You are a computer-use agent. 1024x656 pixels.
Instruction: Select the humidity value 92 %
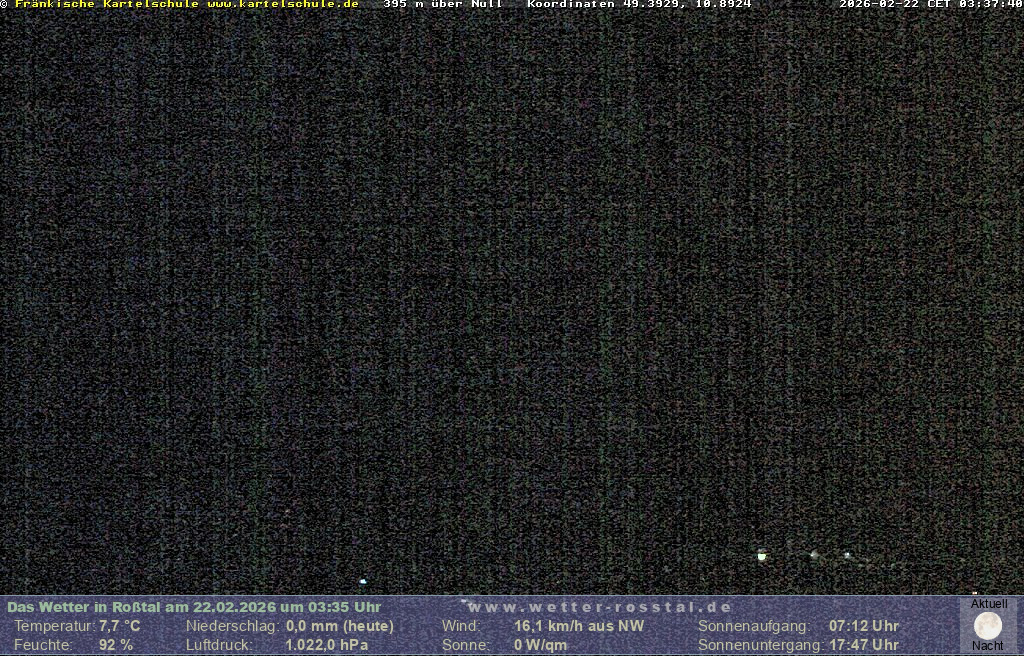115,645
